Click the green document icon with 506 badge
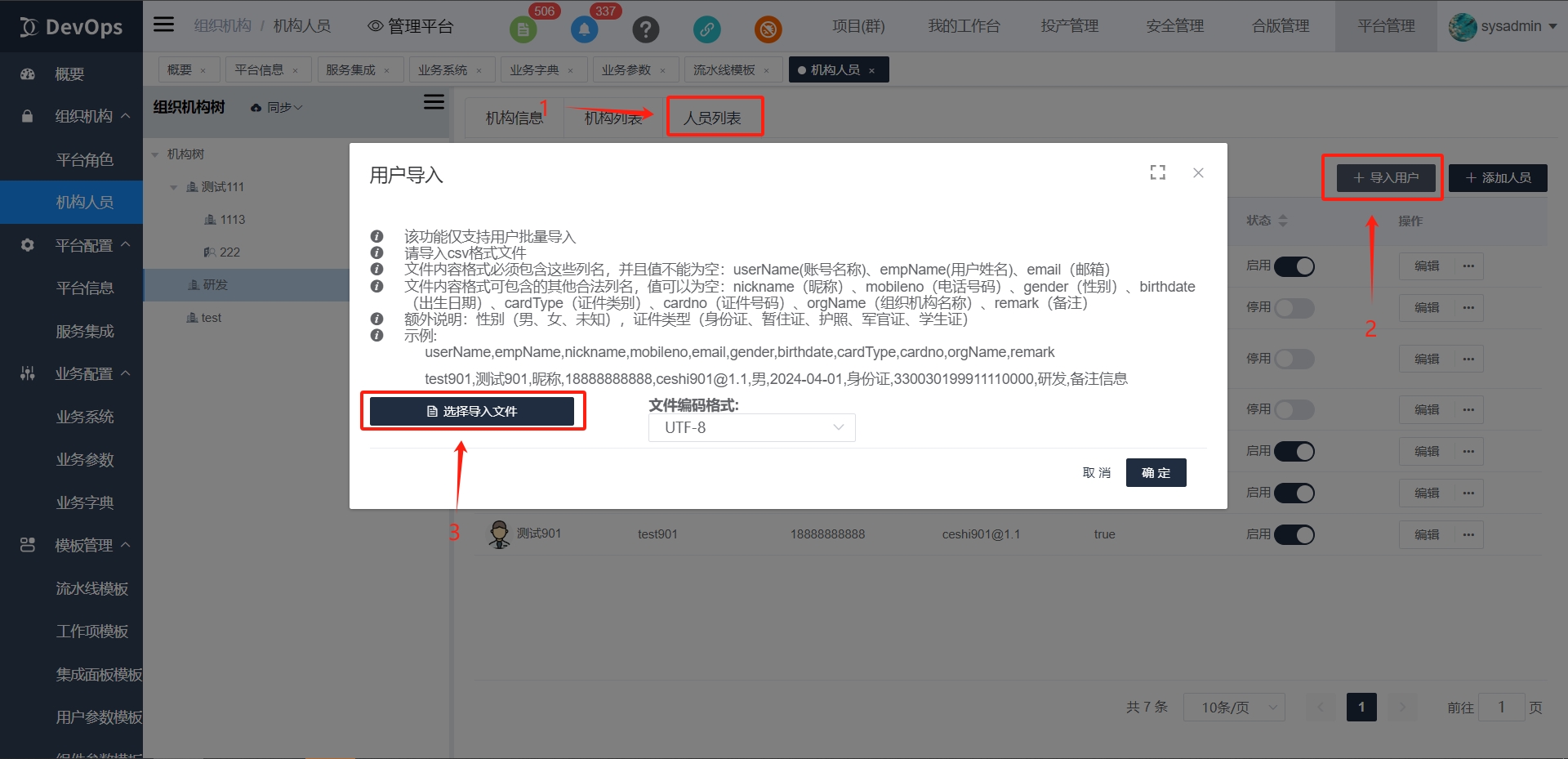This screenshot has width=1568, height=759. click(x=523, y=29)
